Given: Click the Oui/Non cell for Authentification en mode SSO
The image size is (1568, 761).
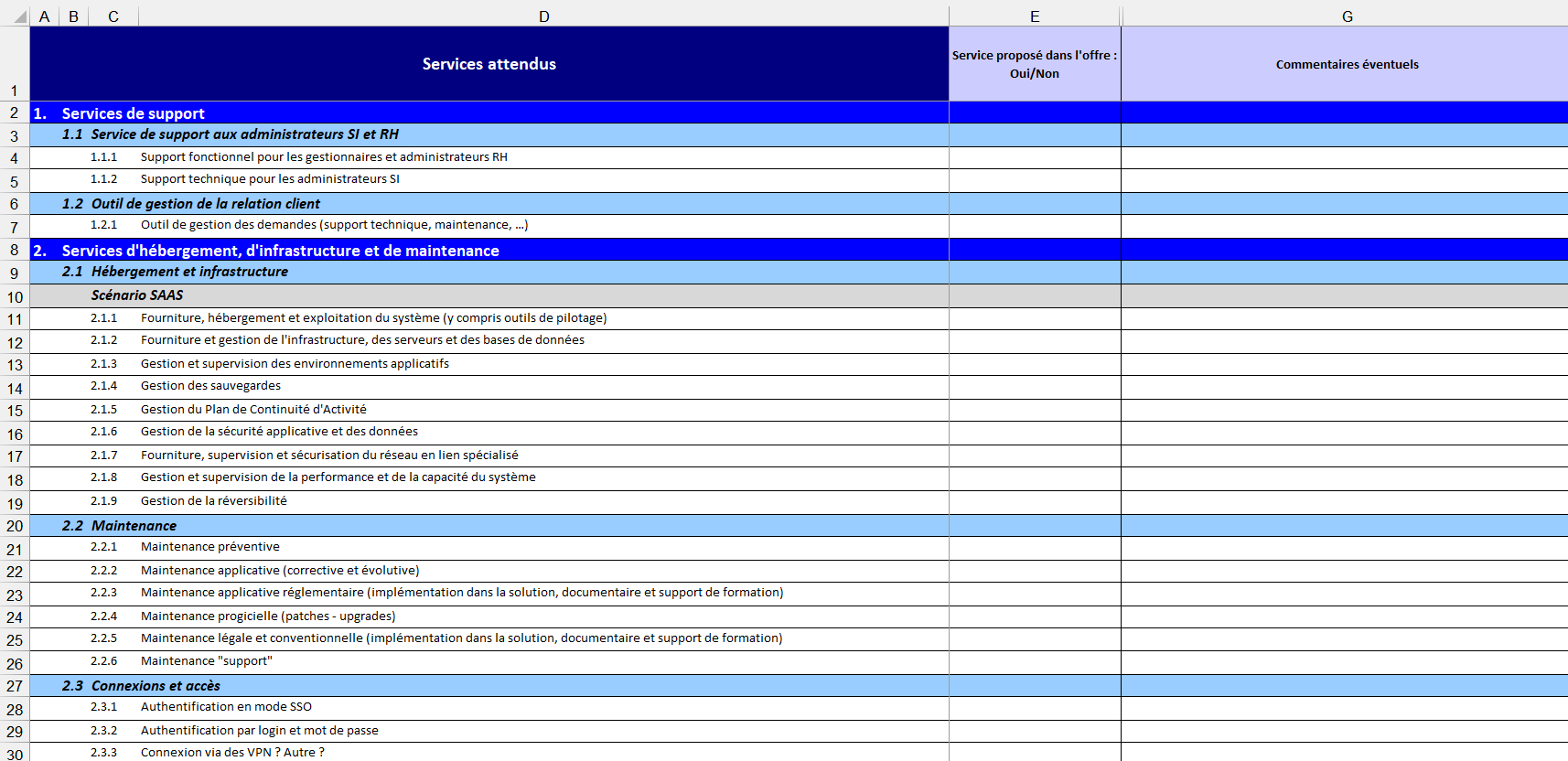Looking at the screenshot, I should coord(1034,708).
